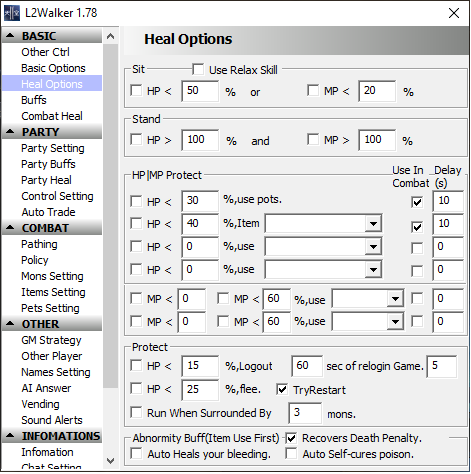
Task: Click the L2Walker app icon in title bar
Action: (12, 13)
